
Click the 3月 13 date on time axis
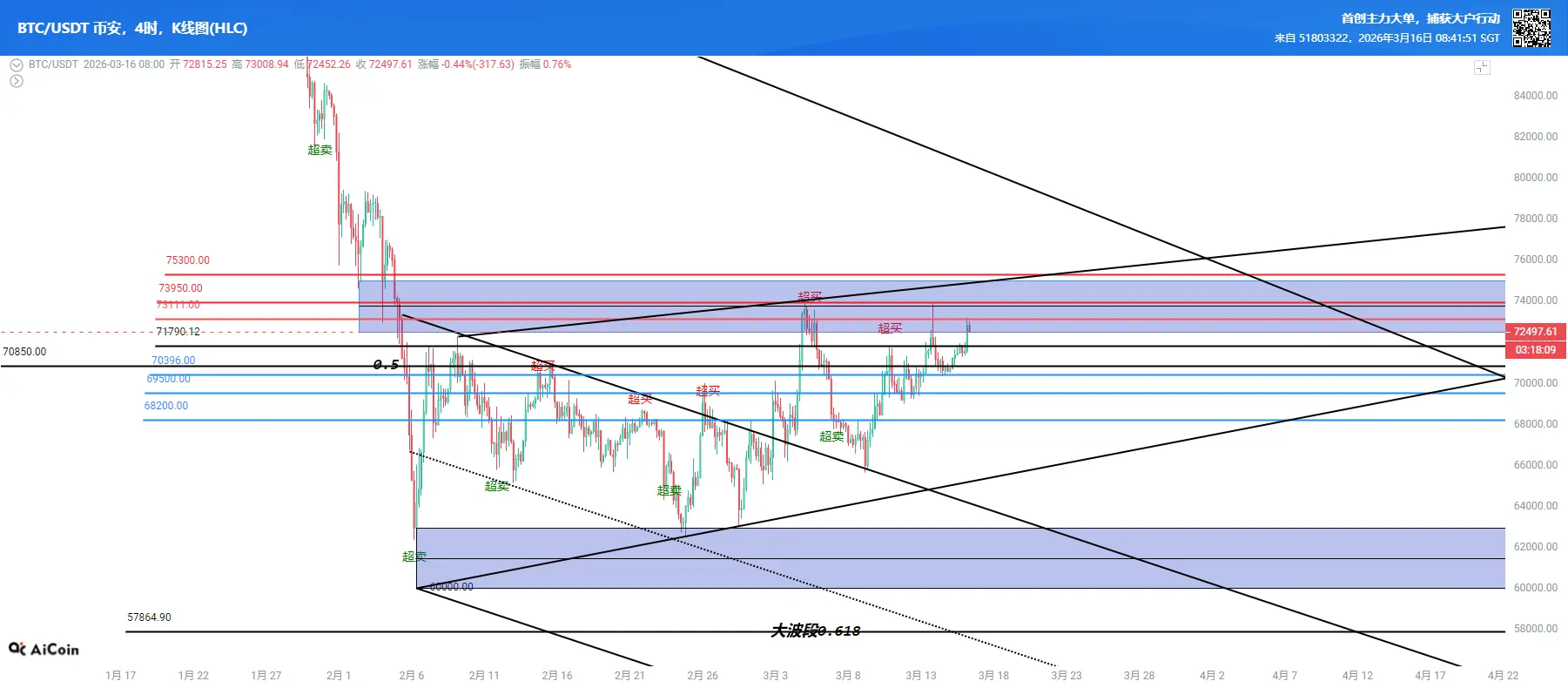pos(921,676)
